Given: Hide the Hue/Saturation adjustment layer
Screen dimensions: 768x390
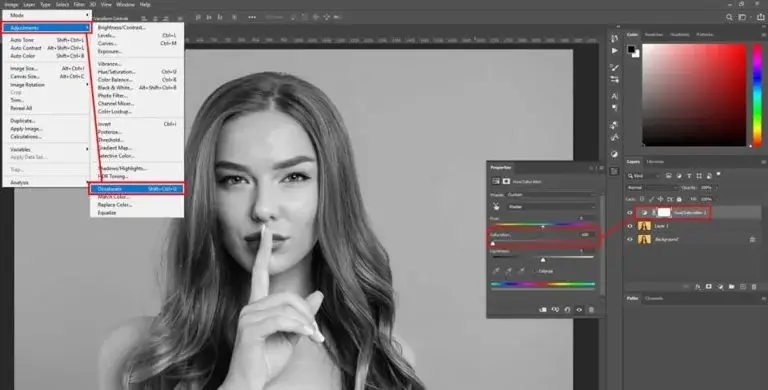Looking at the screenshot, I should point(630,213).
